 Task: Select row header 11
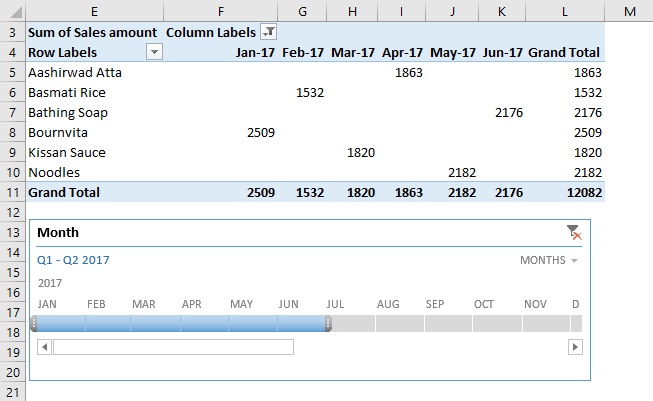[13, 192]
